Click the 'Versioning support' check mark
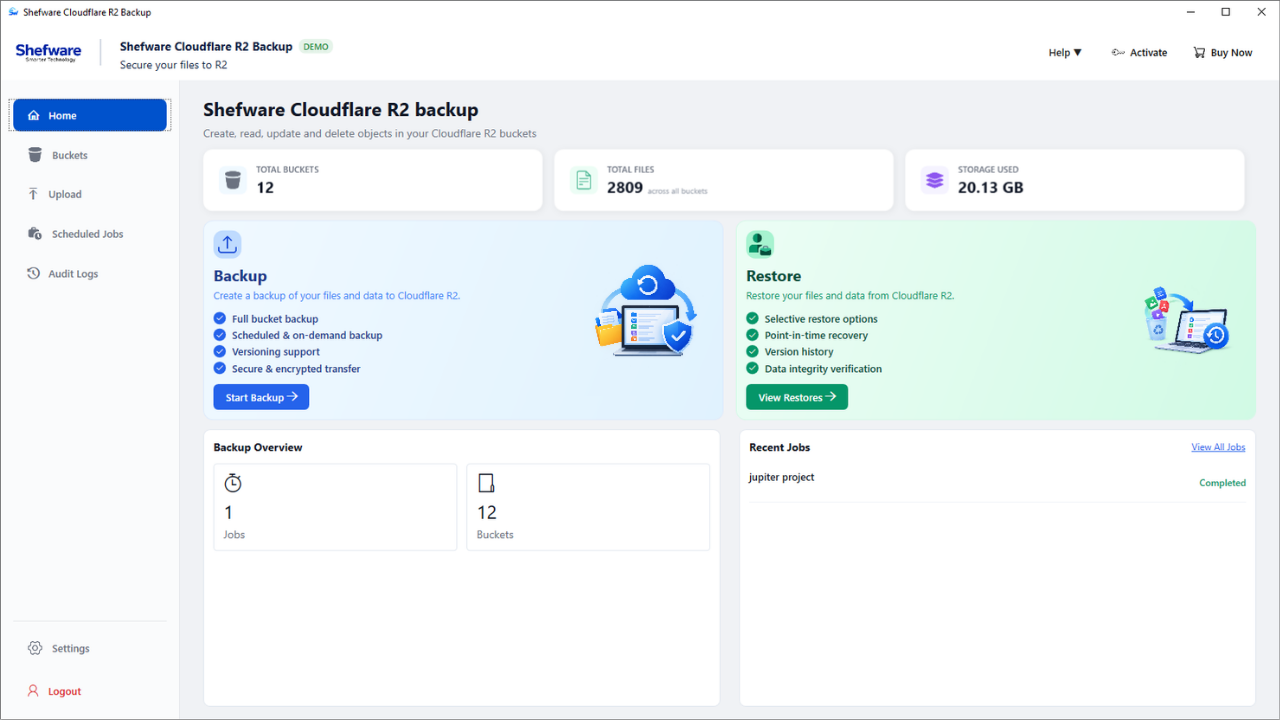Image resolution: width=1280 pixels, height=720 pixels. click(220, 351)
